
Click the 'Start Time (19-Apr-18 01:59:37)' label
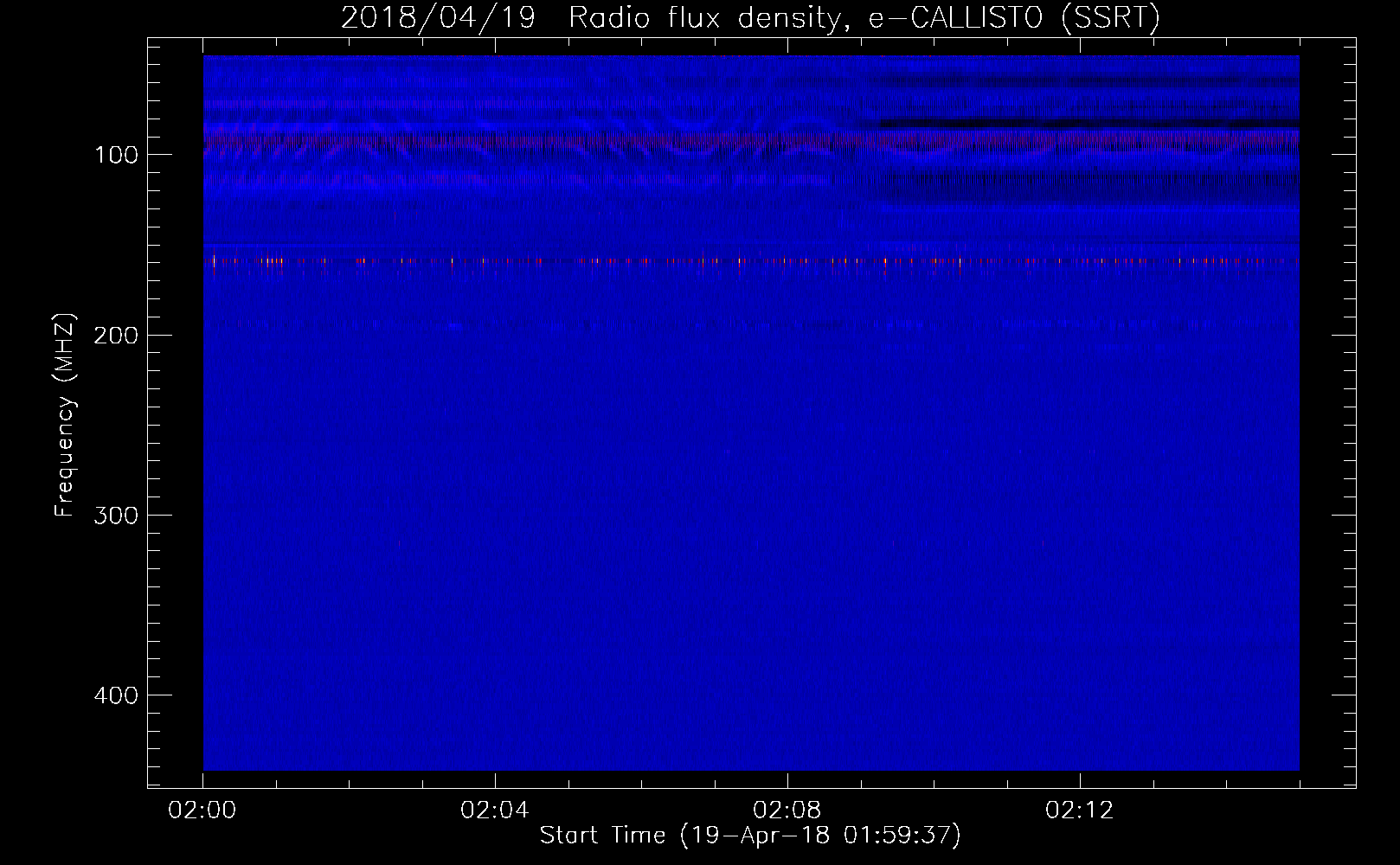(750, 836)
